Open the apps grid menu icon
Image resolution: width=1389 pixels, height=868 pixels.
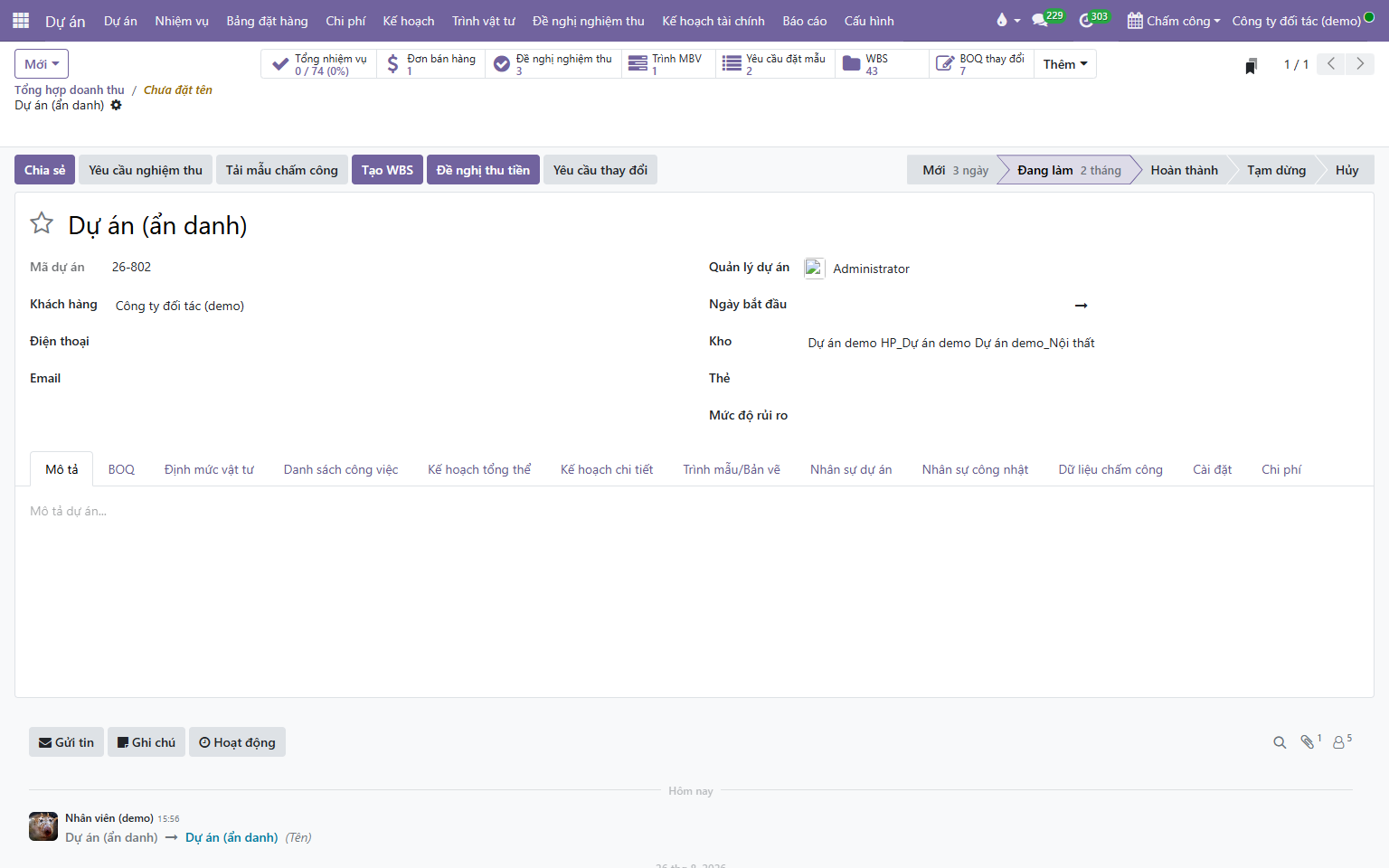click(x=21, y=20)
